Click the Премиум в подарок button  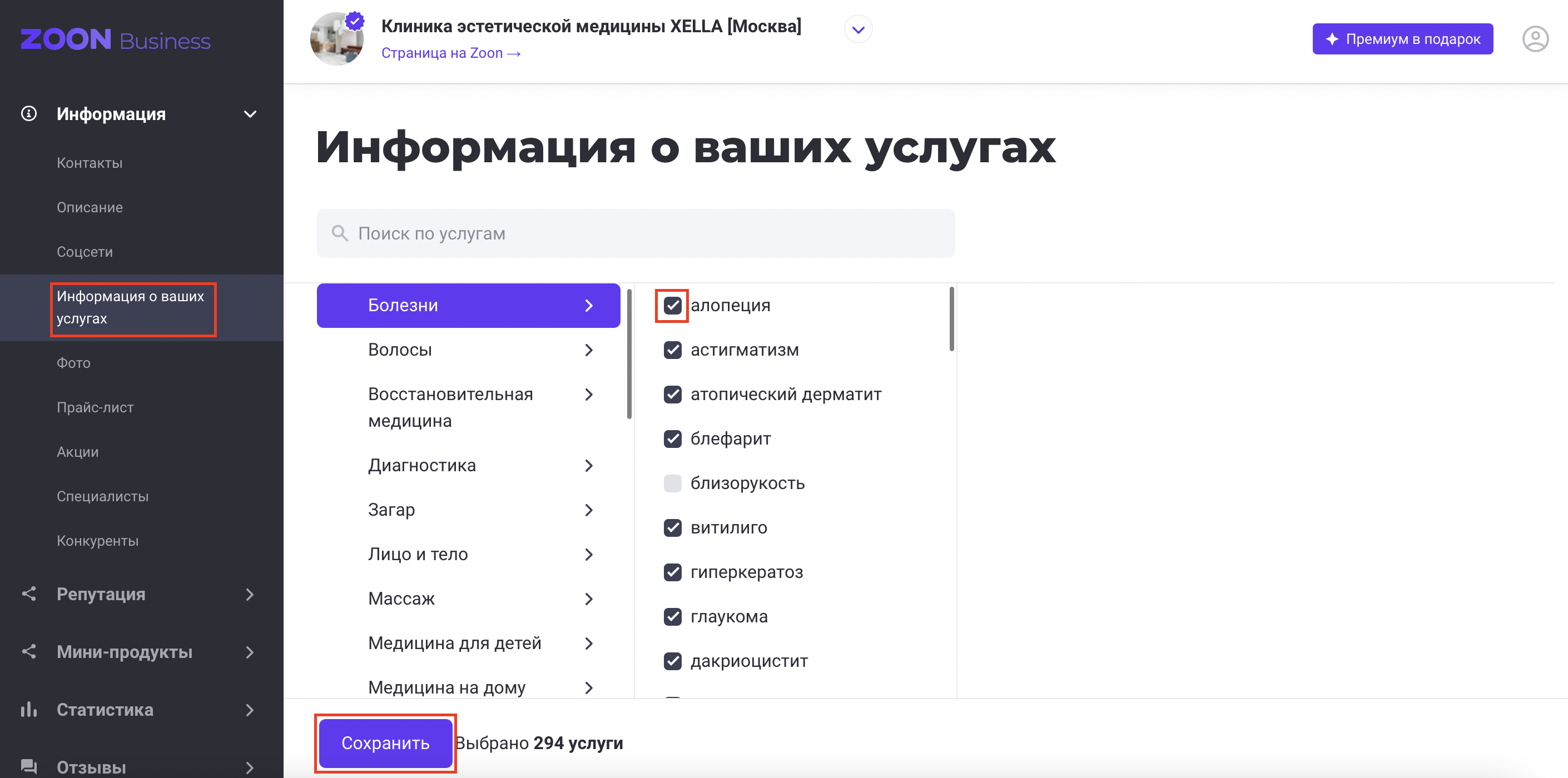coord(1402,39)
